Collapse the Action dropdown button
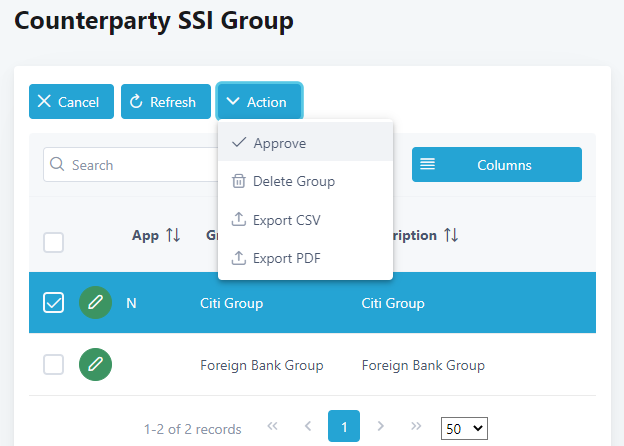 (259, 102)
